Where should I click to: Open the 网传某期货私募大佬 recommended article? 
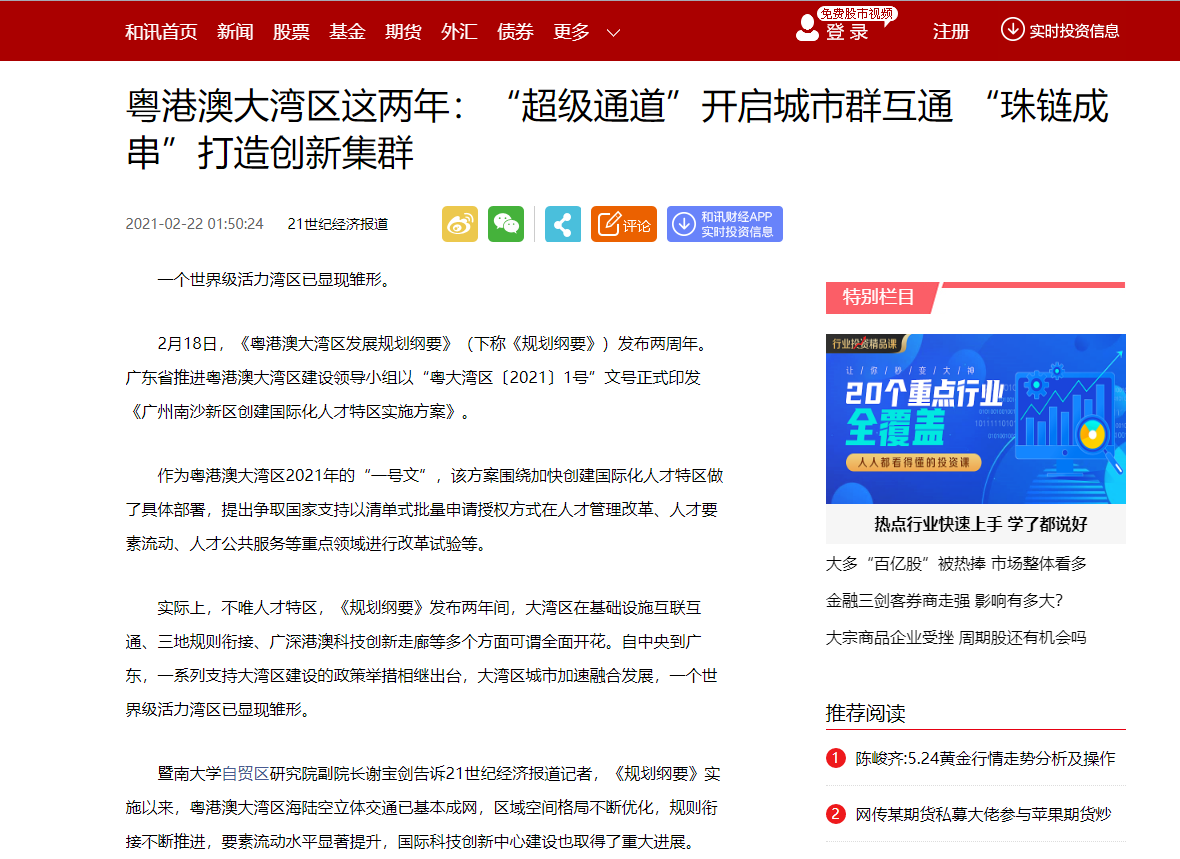click(983, 814)
